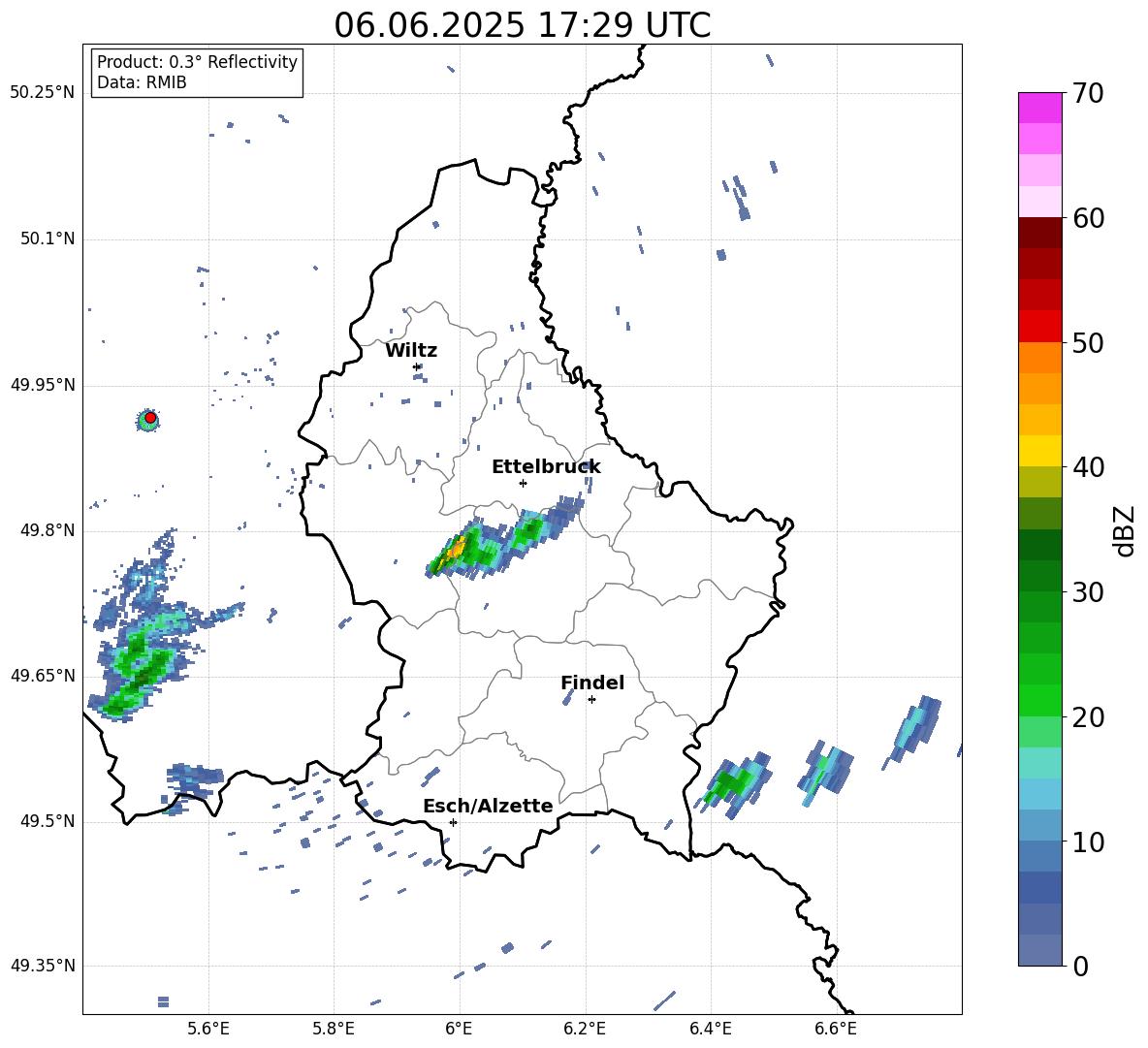Image resolution: width=1148 pixels, height=1048 pixels.
Task: Click the 6.2°E longitude label
Action: click(x=585, y=1029)
